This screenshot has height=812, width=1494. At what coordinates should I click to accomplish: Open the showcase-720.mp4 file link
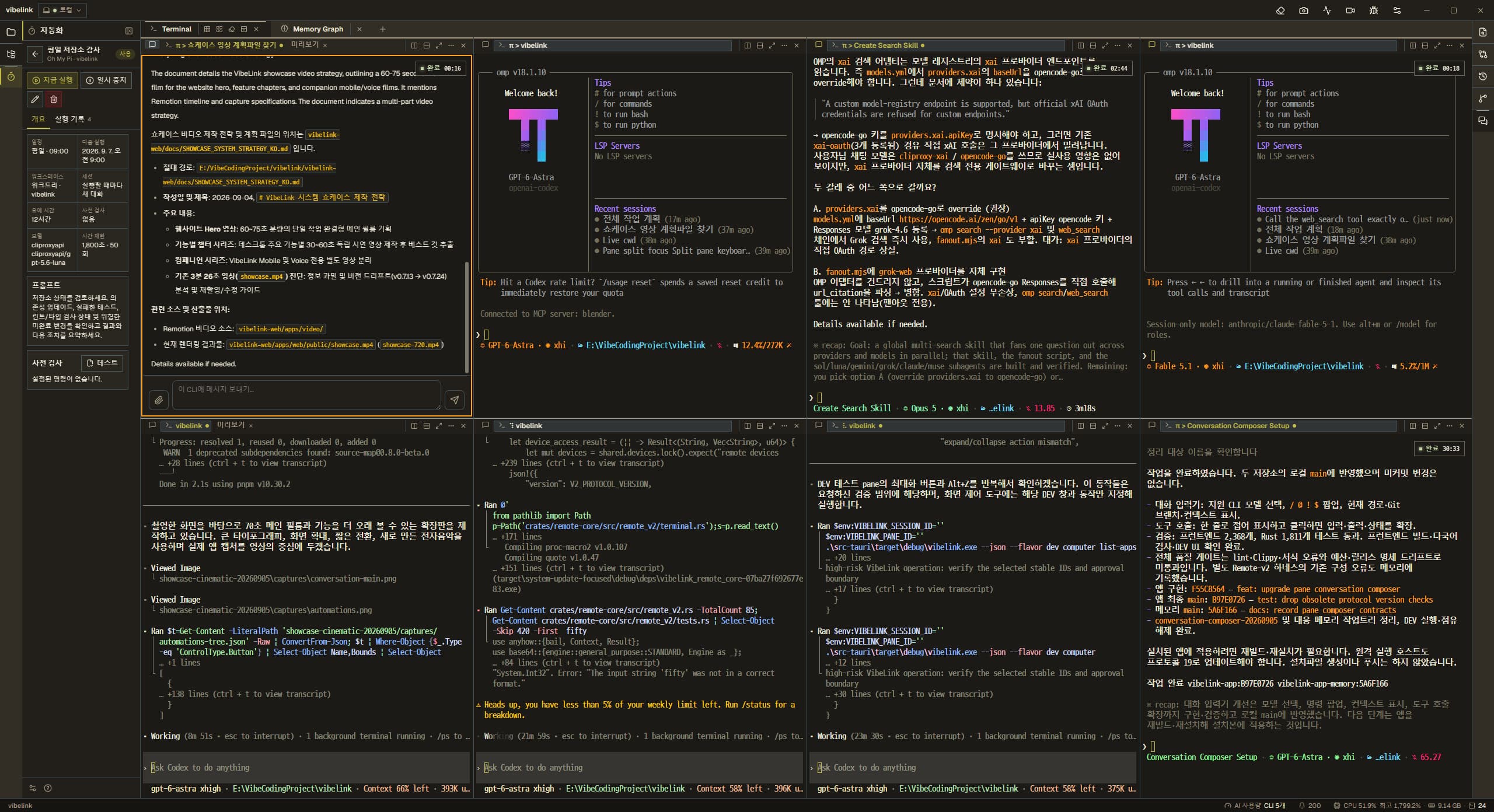tap(410, 345)
